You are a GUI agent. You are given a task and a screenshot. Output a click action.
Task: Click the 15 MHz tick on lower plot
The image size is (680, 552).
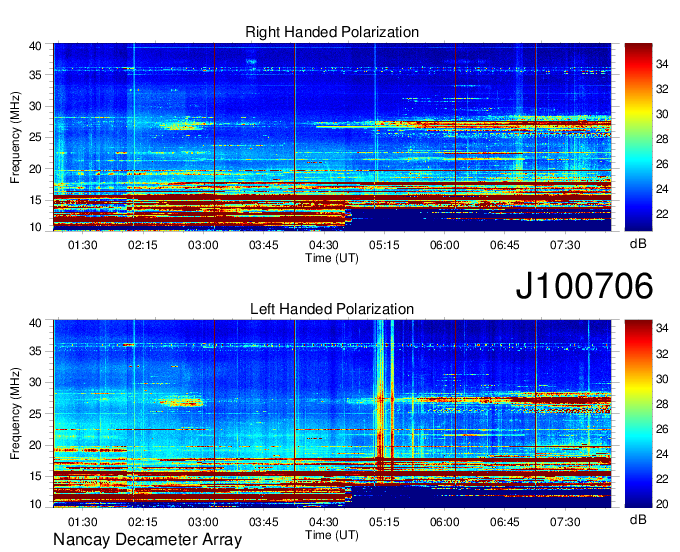tap(35, 476)
